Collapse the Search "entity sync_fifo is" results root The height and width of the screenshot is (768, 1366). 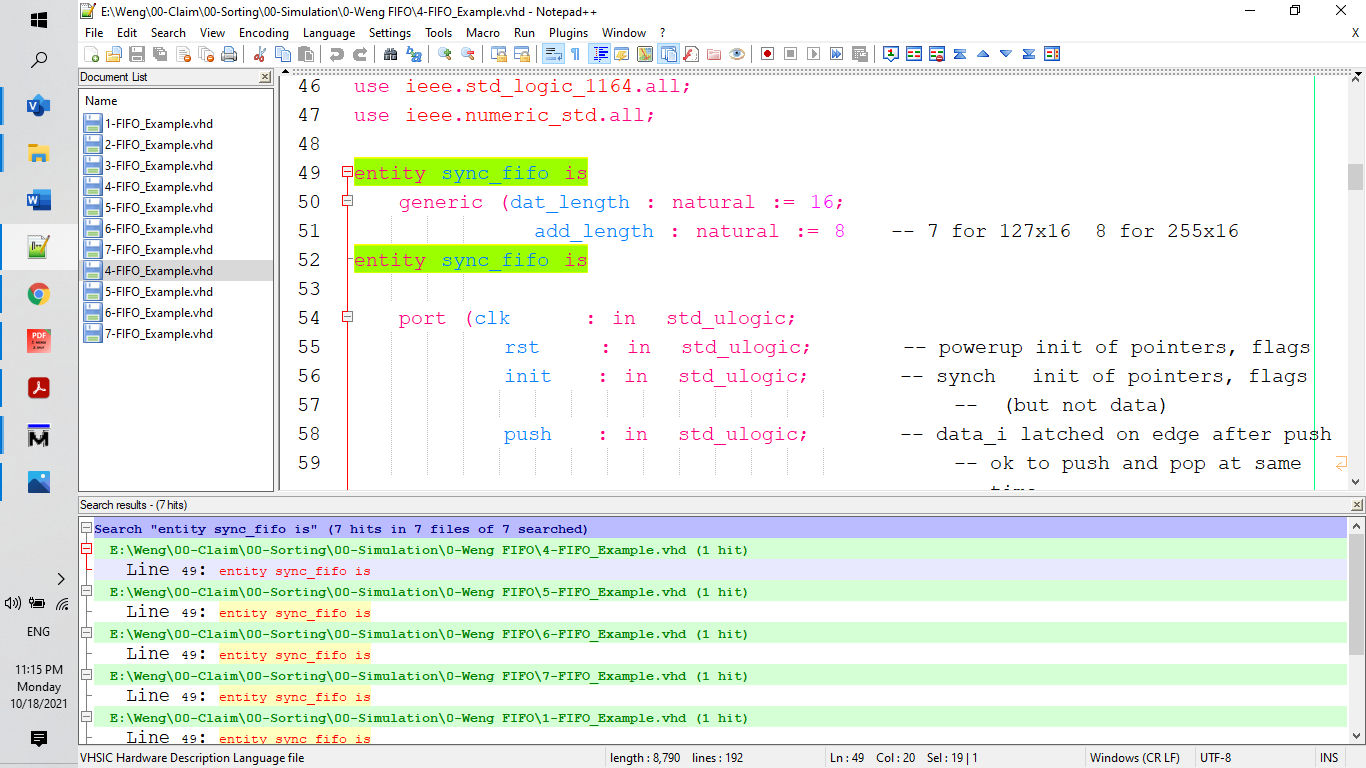pos(87,529)
